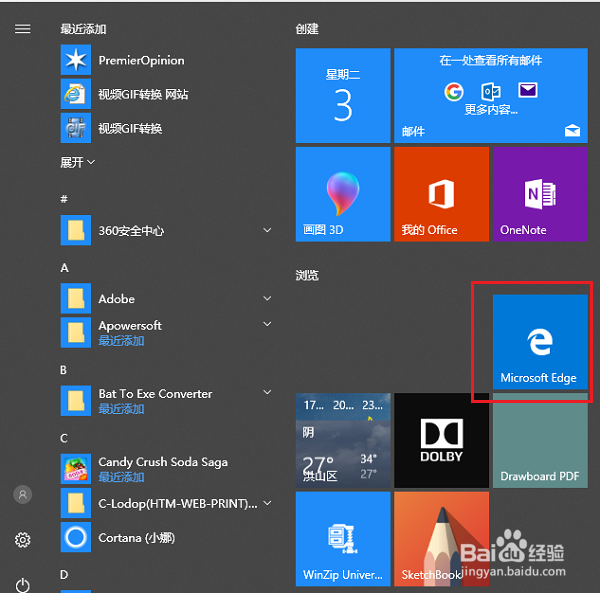Open the SketchBook tile

[x=442, y=539]
